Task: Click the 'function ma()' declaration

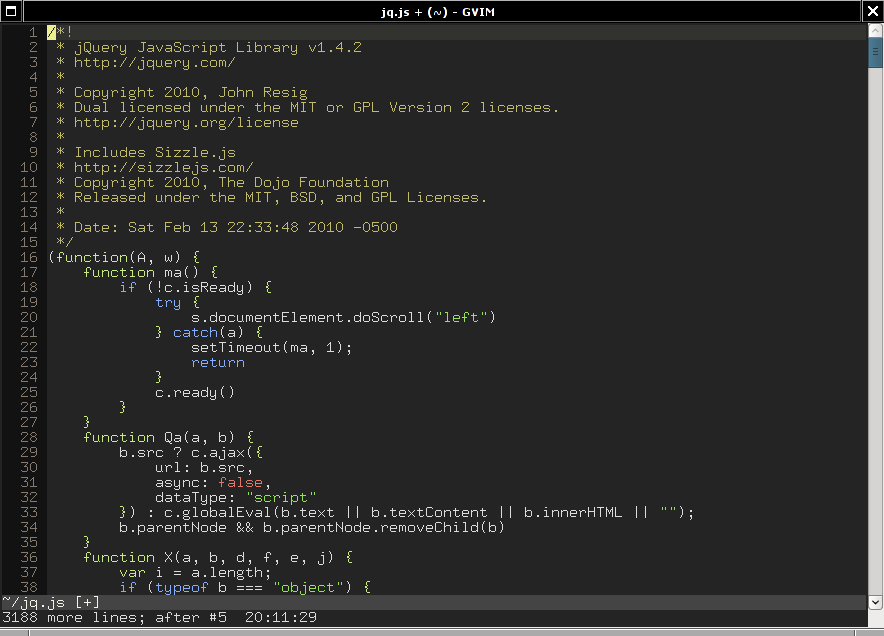Action: [x=141, y=272]
